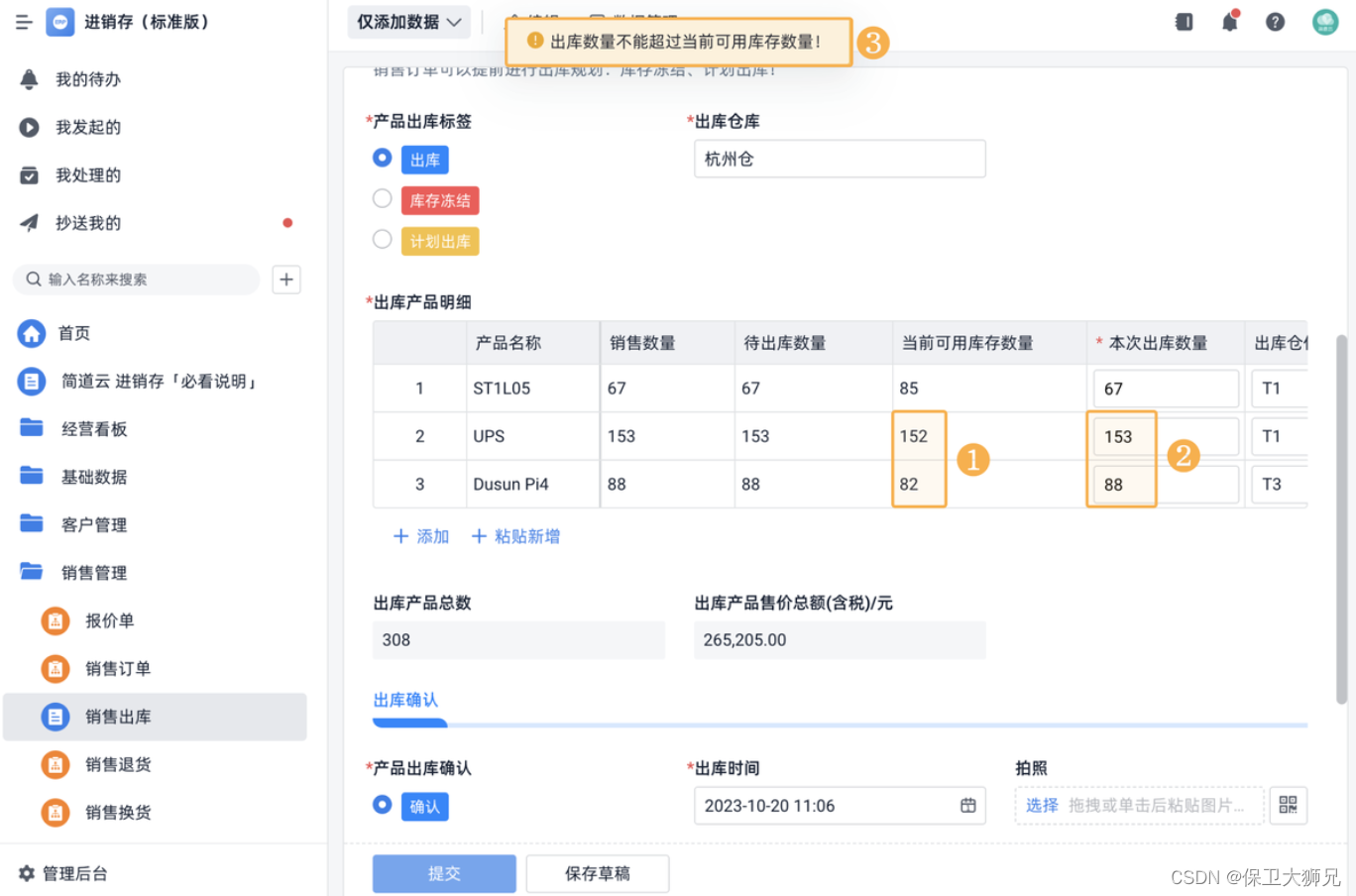The image size is (1356, 896).
Task: Open the 出库仓库 杭州仓 field
Action: (x=840, y=159)
